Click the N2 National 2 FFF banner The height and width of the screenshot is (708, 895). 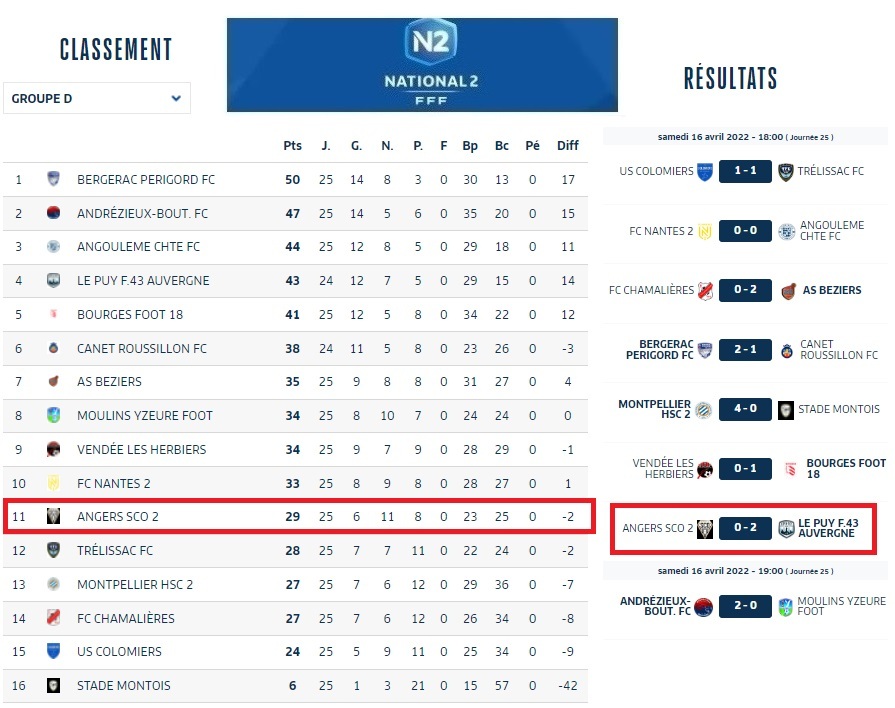(x=422, y=65)
